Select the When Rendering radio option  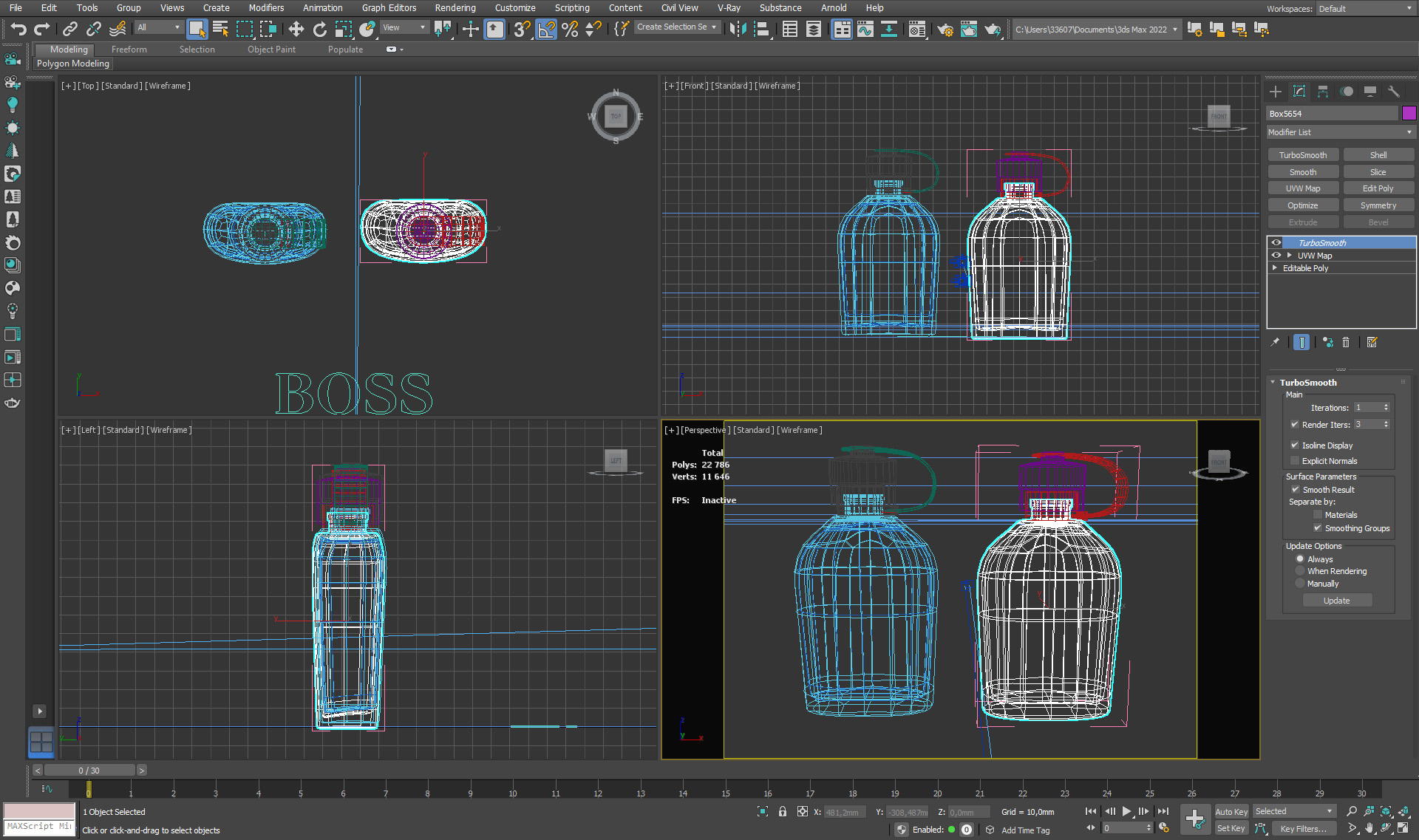click(x=1300, y=571)
